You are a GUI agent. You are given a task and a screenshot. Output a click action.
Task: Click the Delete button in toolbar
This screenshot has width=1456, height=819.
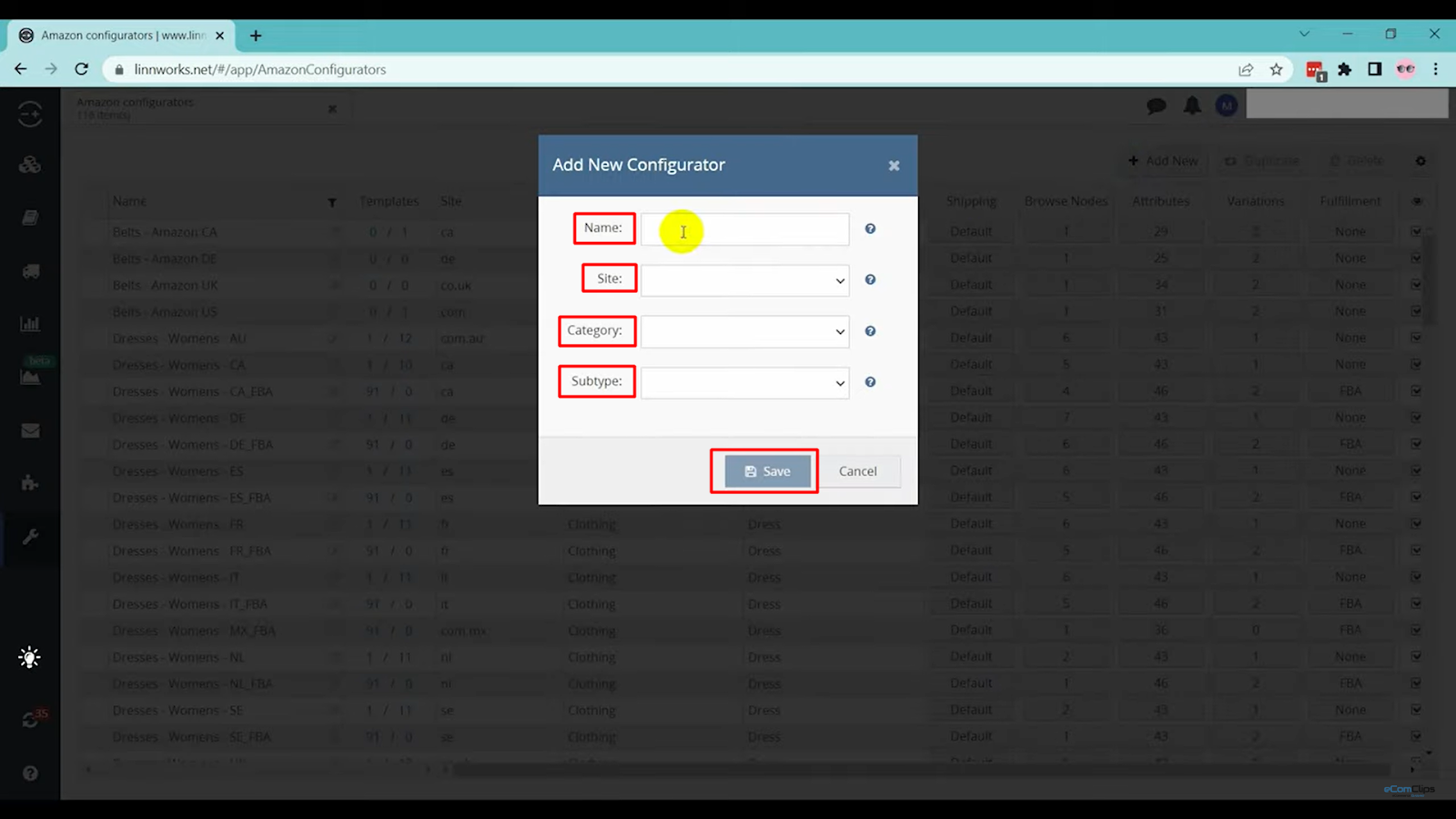1356,161
